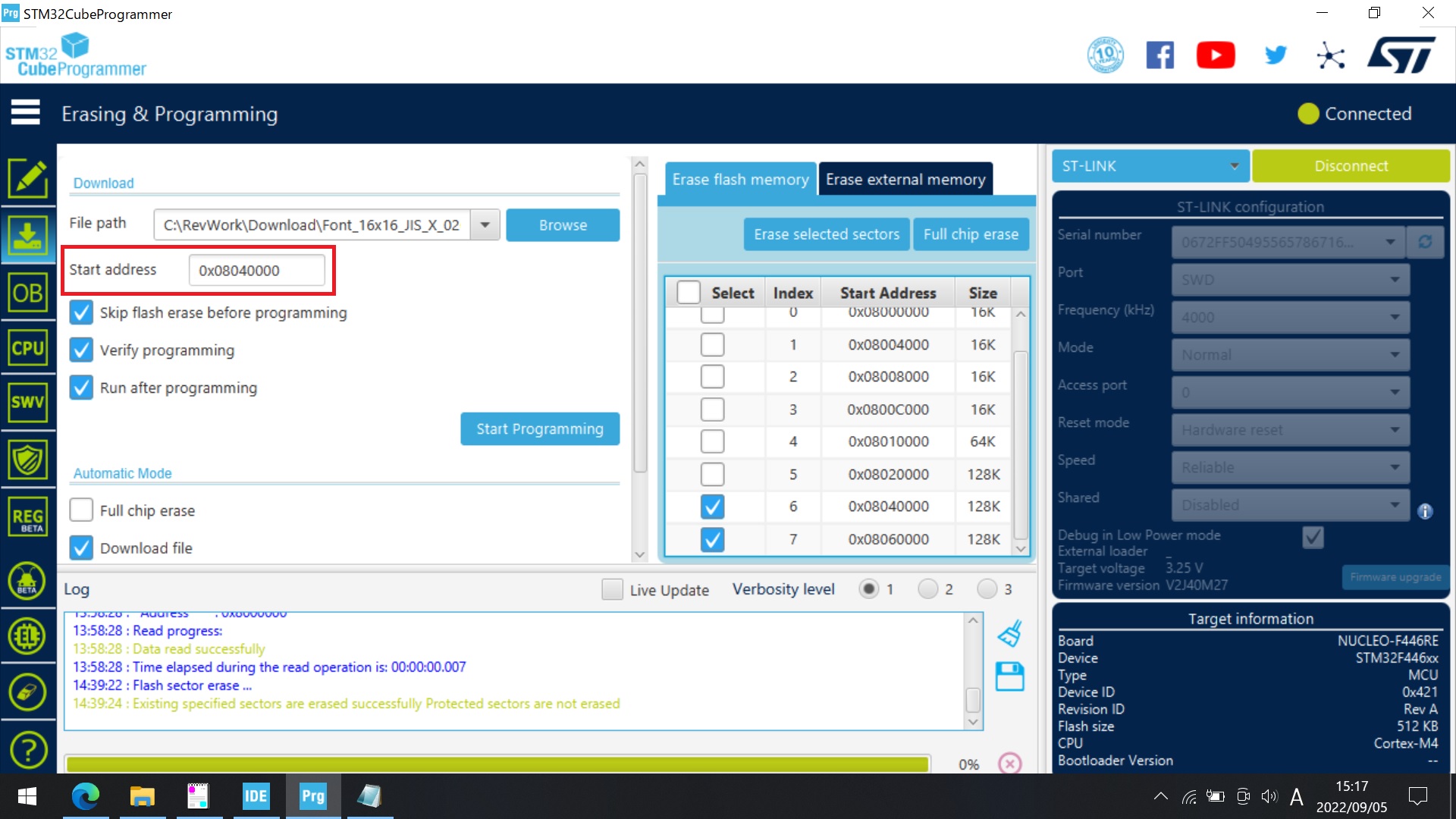Click the Firmware upgrade button
Screen dimensions: 1456x819
point(1395,577)
